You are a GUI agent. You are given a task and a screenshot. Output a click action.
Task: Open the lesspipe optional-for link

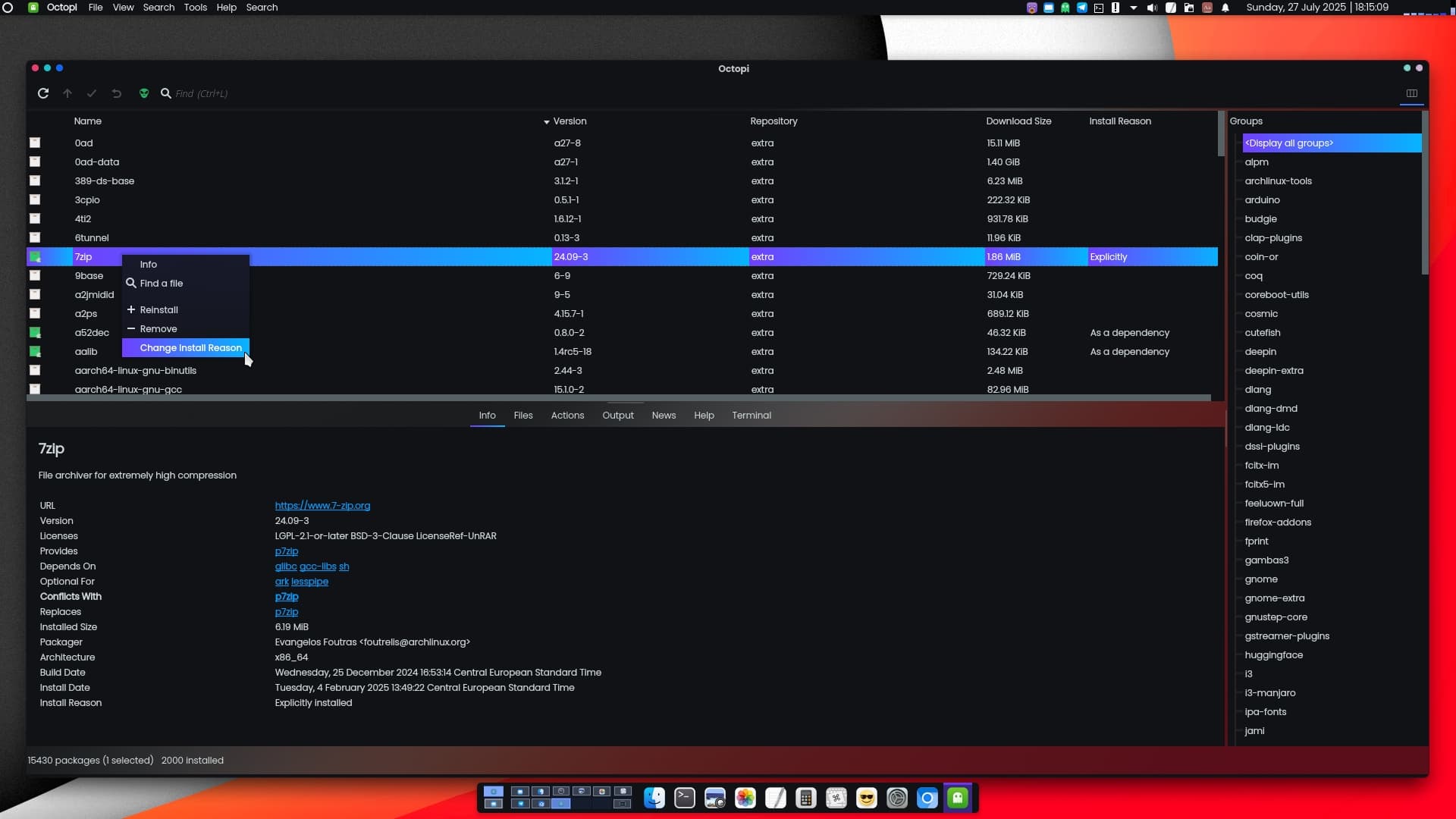coord(309,582)
